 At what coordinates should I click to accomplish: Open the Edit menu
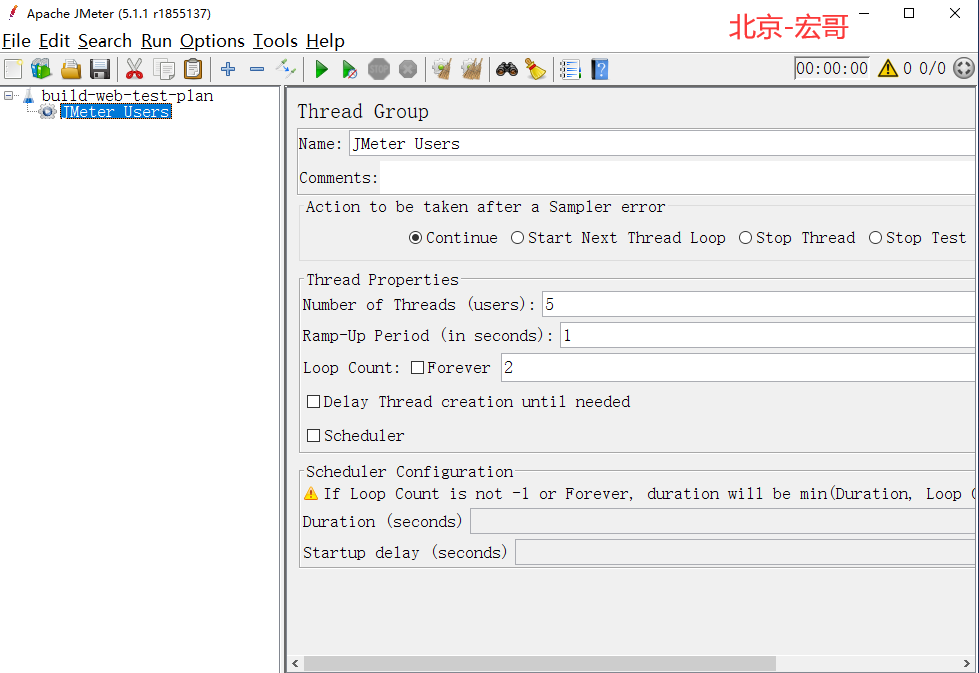(54, 41)
